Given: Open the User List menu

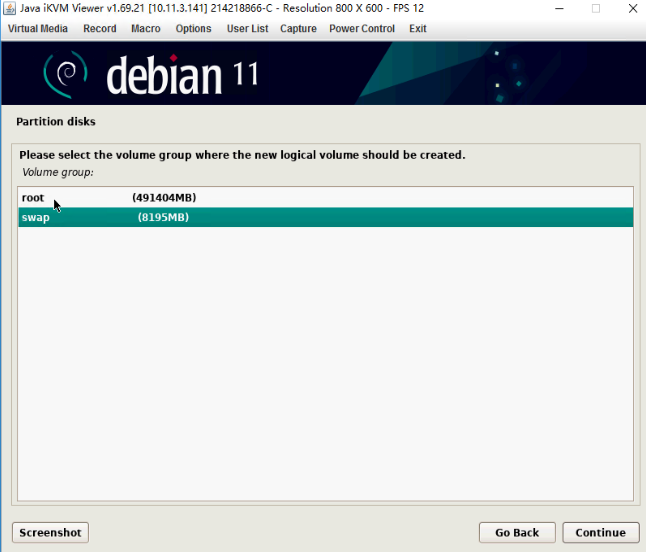Looking at the screenshot, I should click(x=247, y=28).
